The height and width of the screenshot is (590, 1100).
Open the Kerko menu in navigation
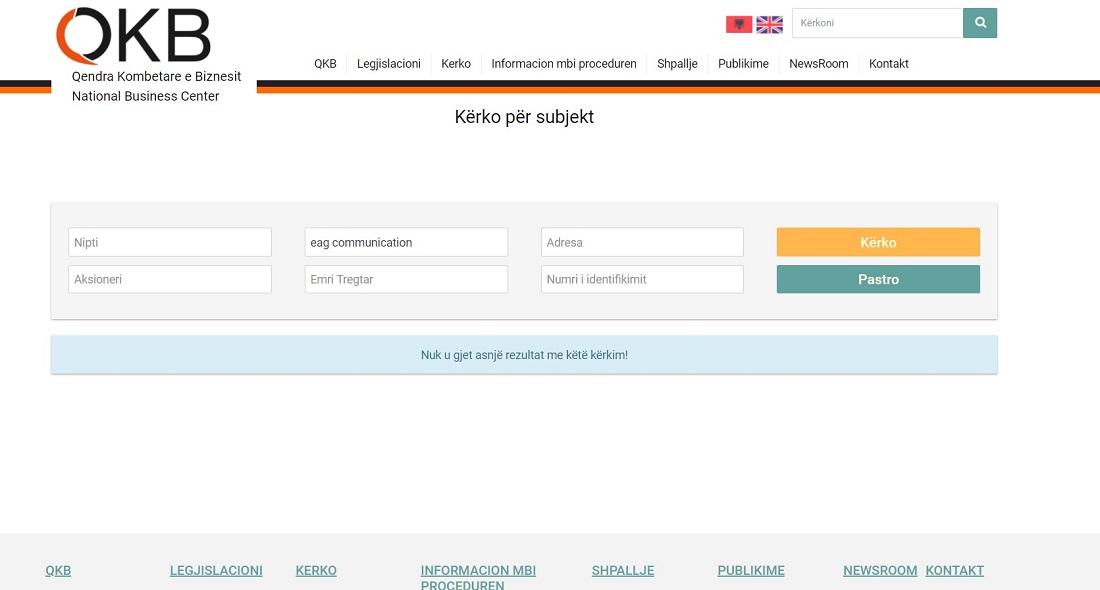coord(456,64)
